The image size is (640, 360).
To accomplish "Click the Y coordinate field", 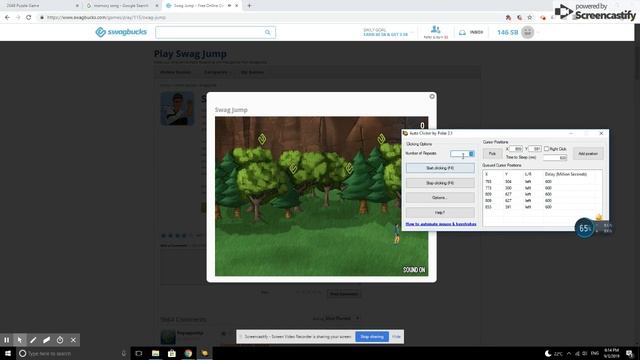I will click(x=535, y=149).
